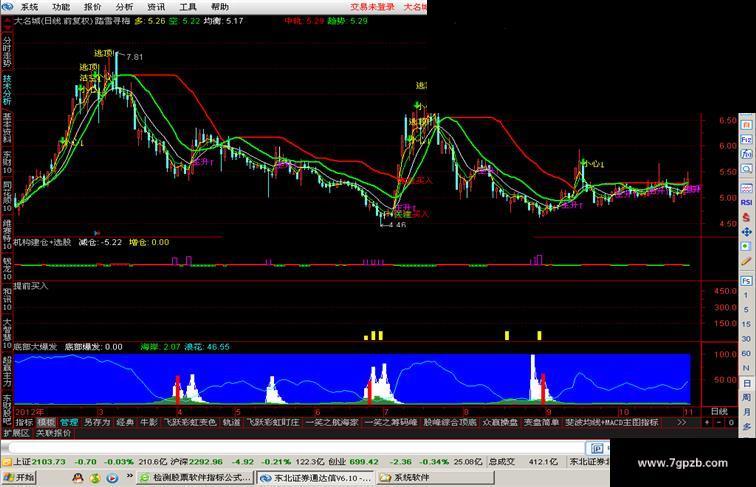Click the 0 reset zoom button

(731, 422)
